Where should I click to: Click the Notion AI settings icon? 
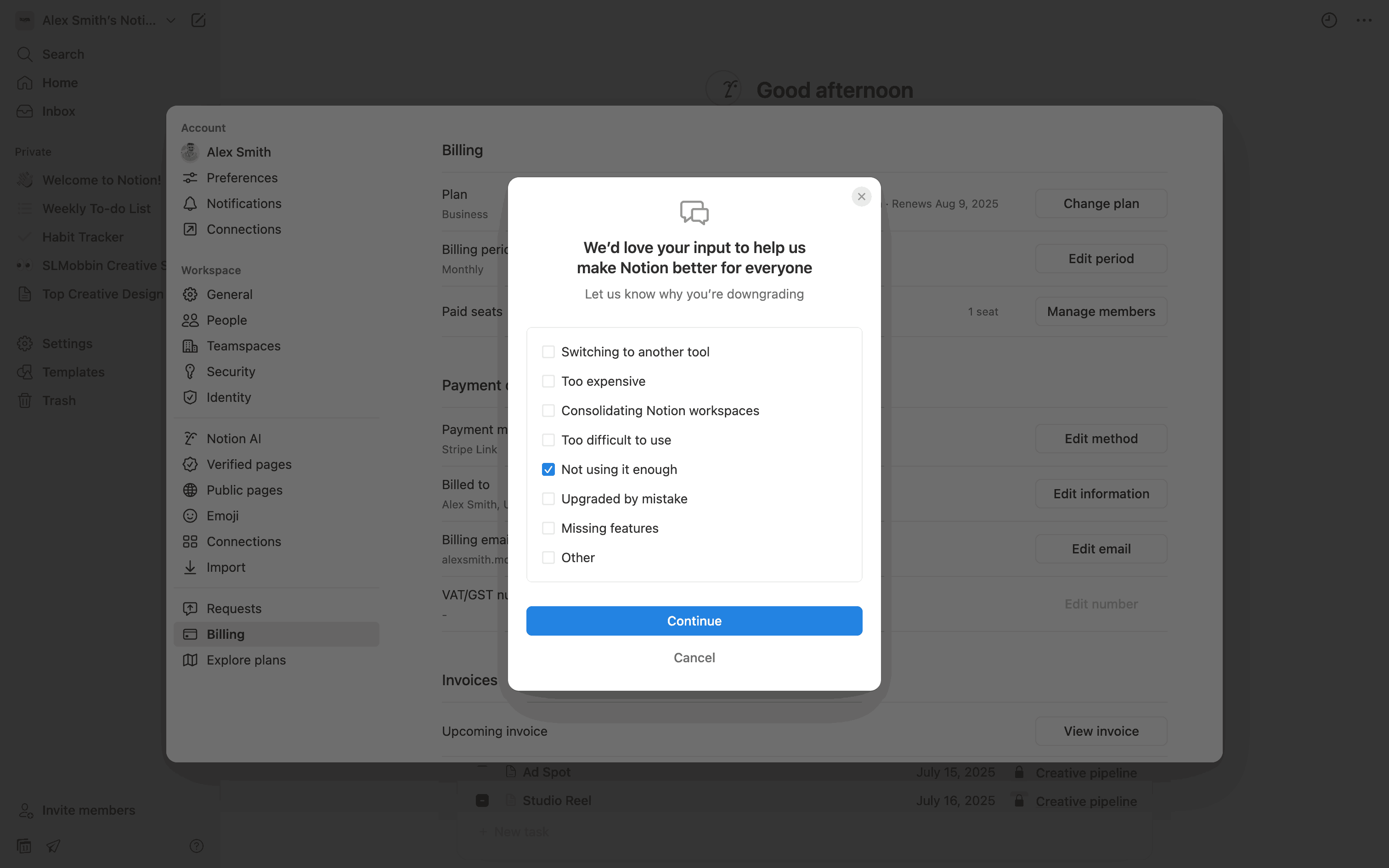(x=190, y=439)
